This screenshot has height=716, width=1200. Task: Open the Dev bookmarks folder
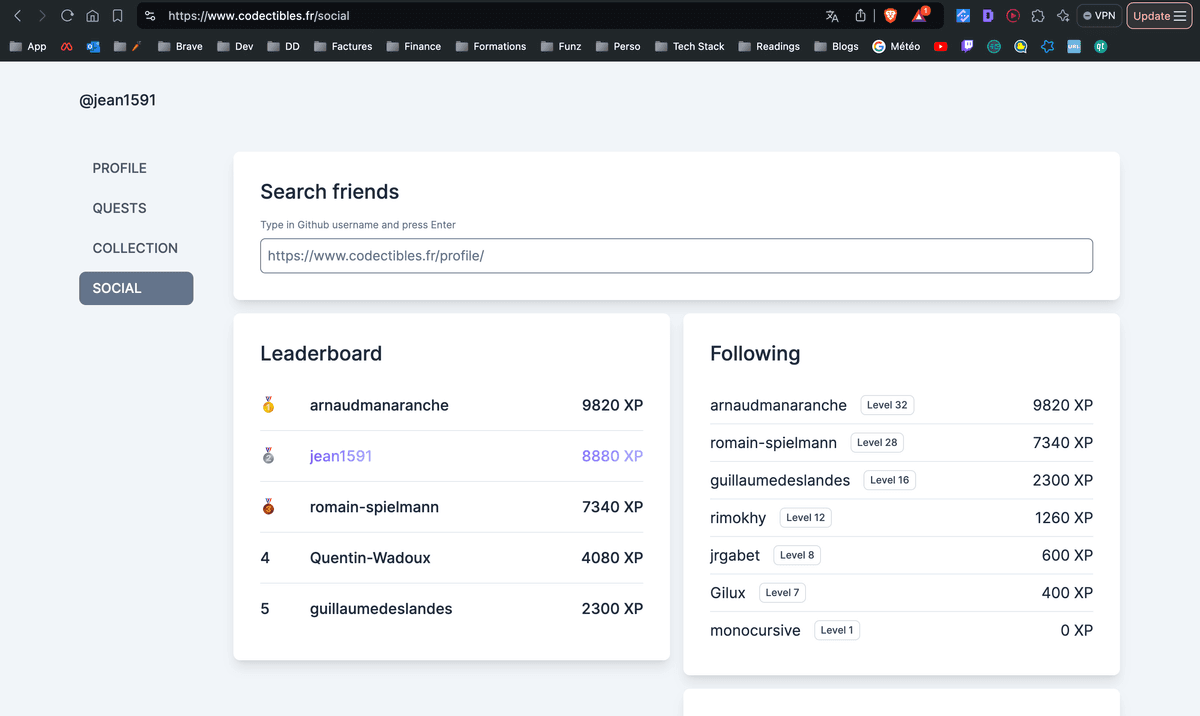[x=235, y=46]
